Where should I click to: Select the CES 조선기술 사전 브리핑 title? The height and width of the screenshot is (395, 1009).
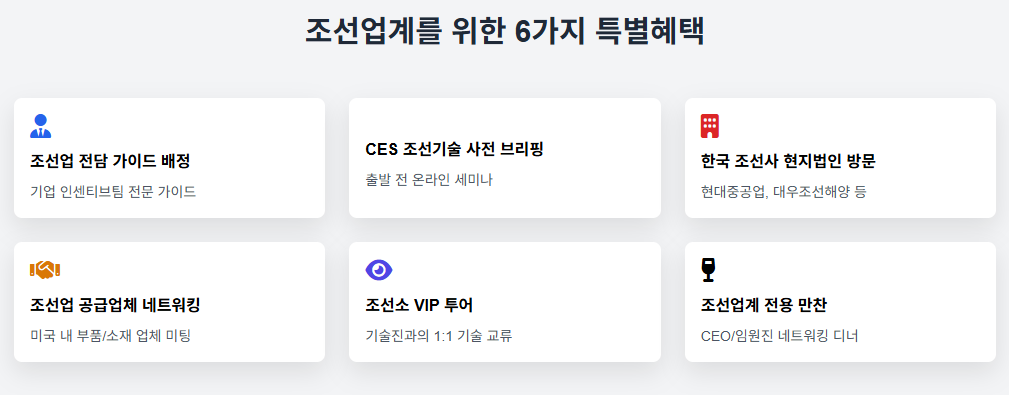pos(454,150)
